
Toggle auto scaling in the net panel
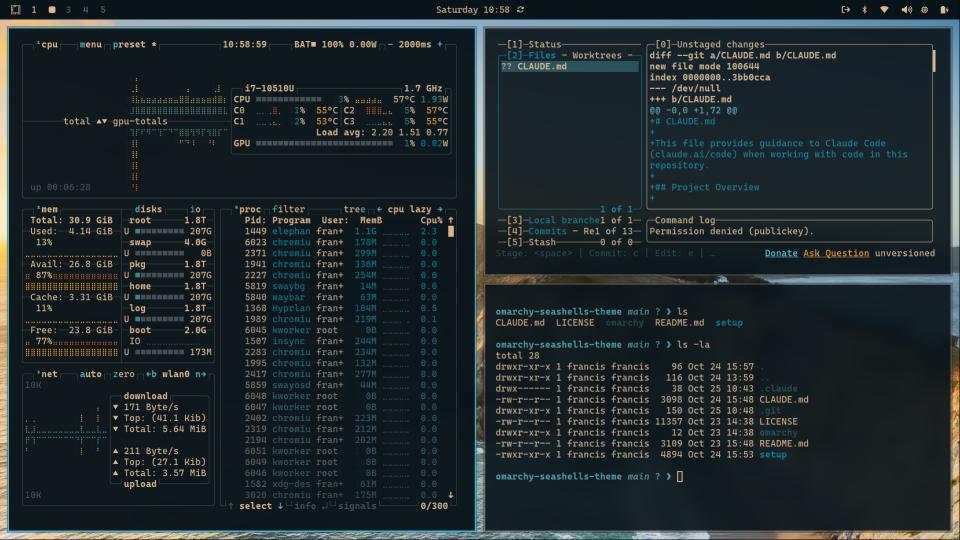[91, 374]
